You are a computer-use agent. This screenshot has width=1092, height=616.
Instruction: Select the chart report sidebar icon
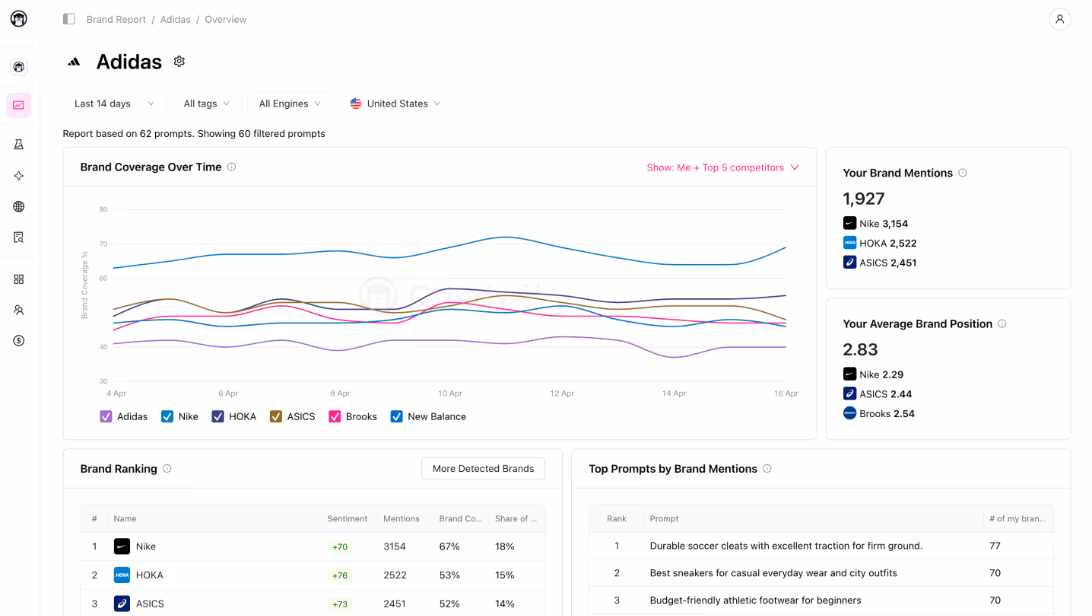pos(19,105)
